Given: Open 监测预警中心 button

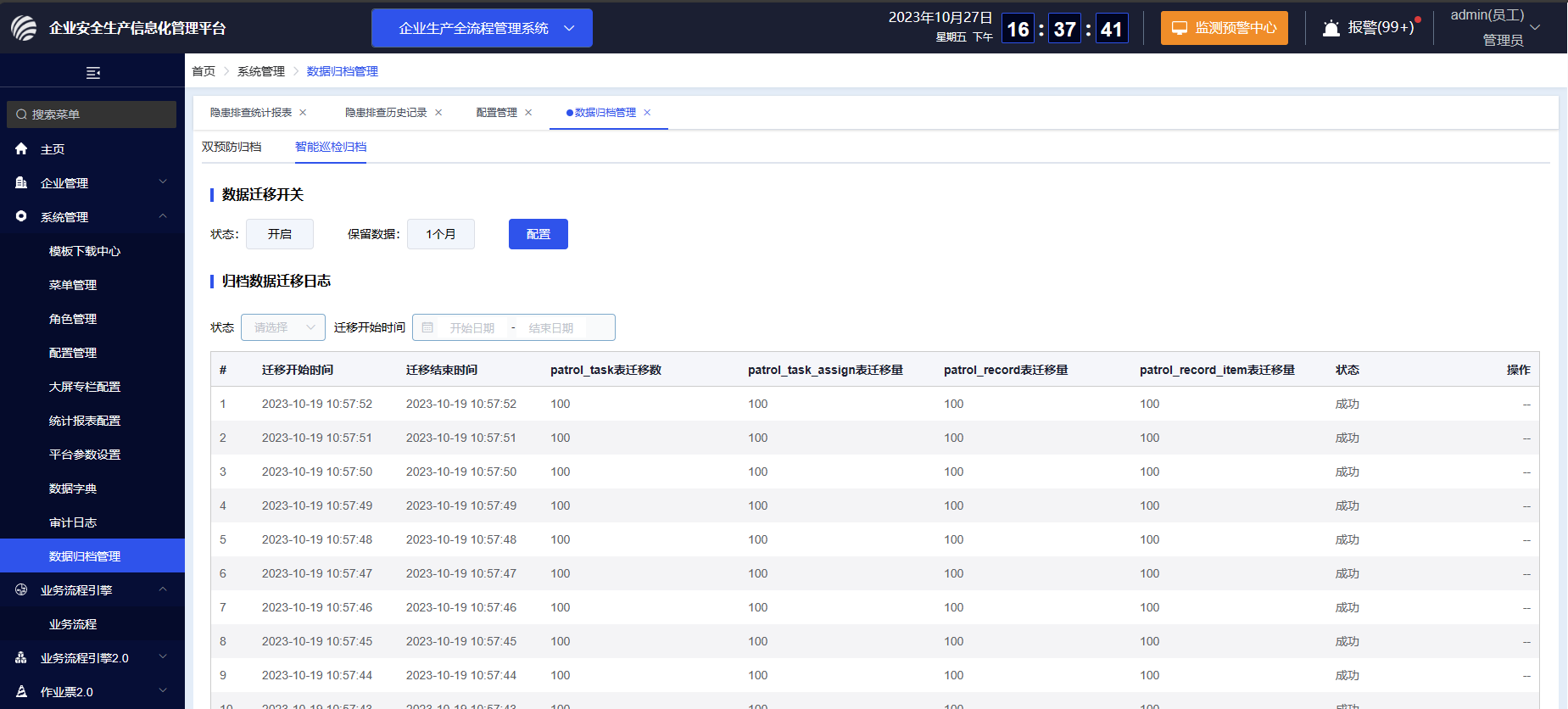Looking at the screenshot, I should pyautogui.click(x=1225, y=28).
